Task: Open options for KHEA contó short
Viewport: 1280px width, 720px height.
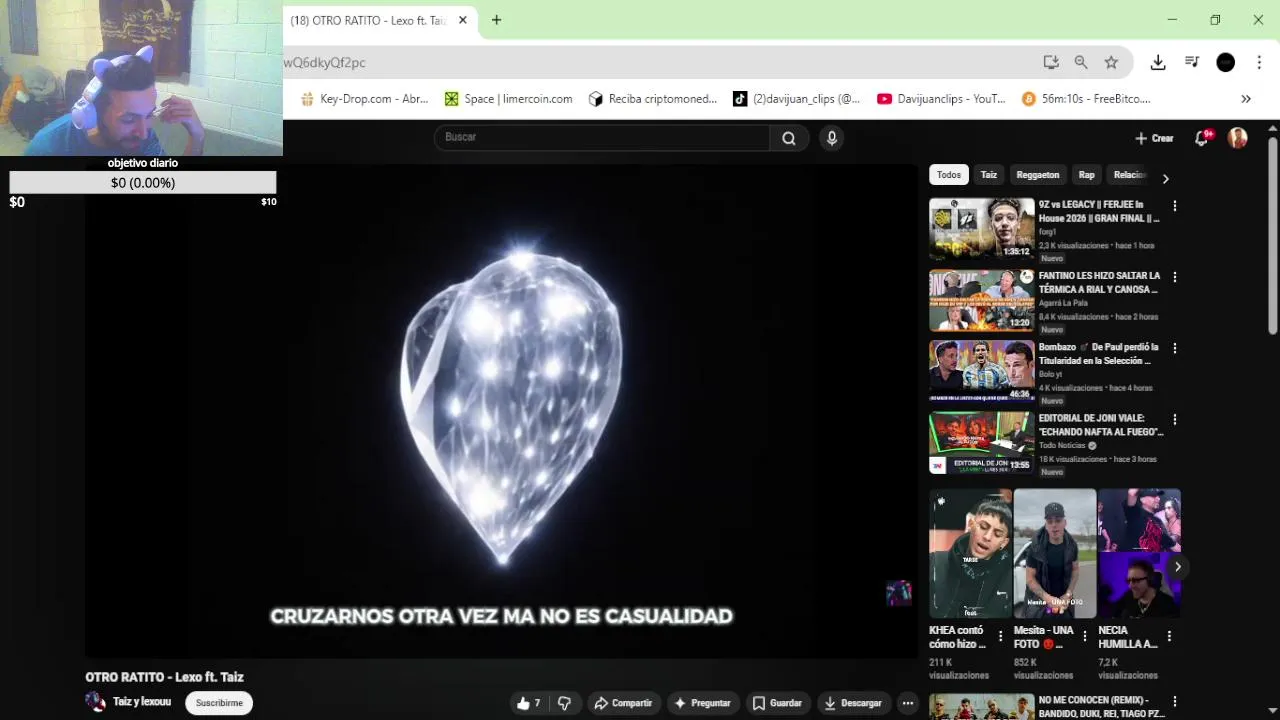Action: coord(1001,636)
